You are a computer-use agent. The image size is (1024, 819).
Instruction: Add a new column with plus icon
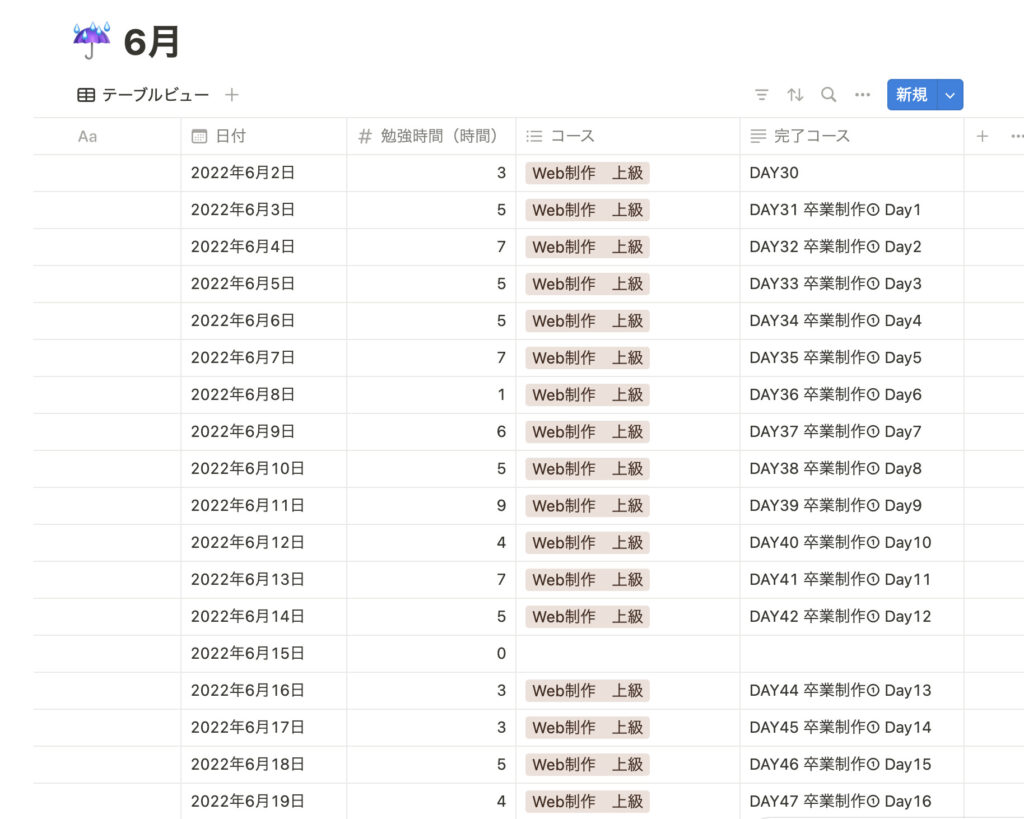click(x=982, y=136)
